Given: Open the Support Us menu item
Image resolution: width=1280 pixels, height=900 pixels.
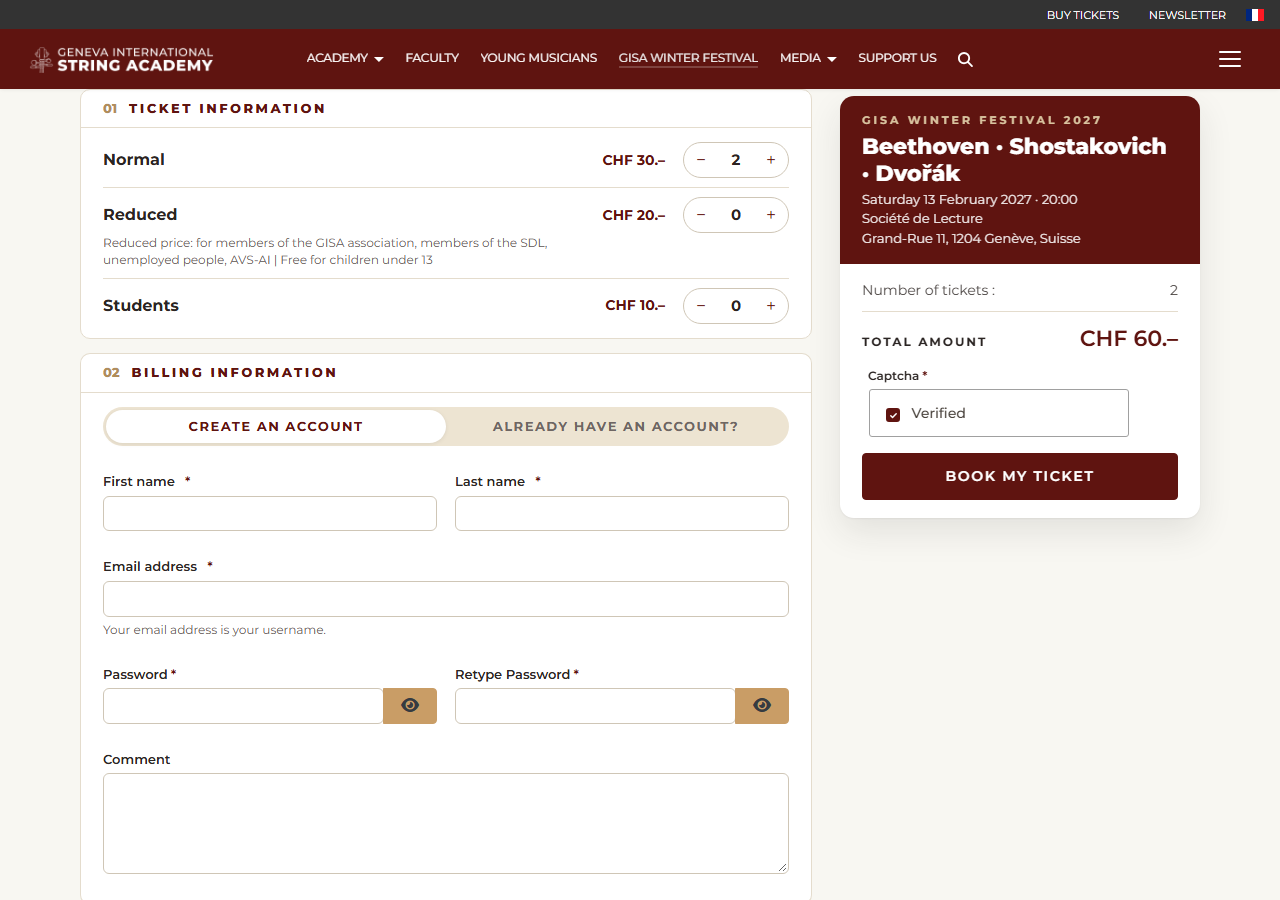Looking at the screenshot, I should pyautogui.click(x=897, y=58).
